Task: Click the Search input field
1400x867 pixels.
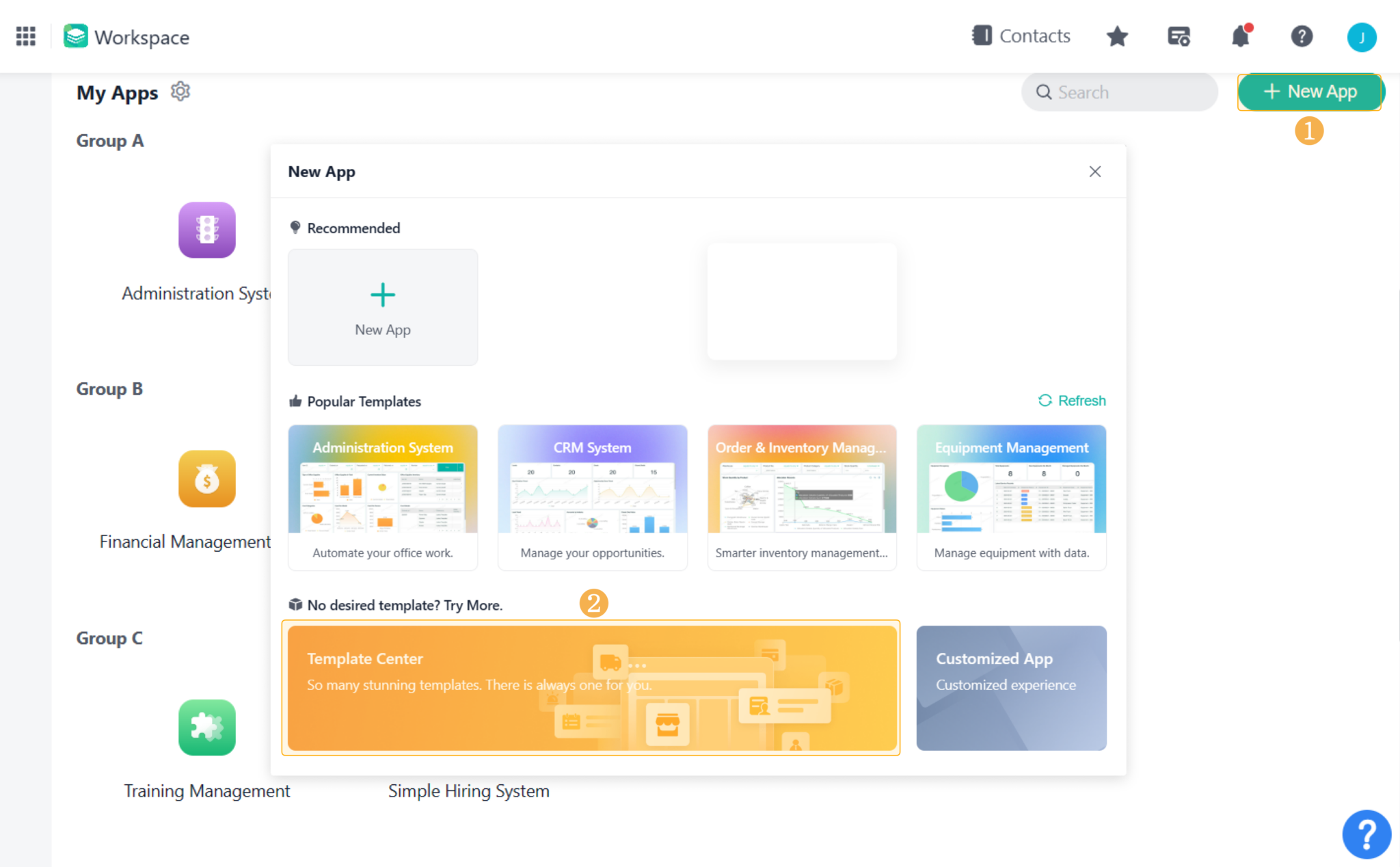Action: pos(1119,92)
